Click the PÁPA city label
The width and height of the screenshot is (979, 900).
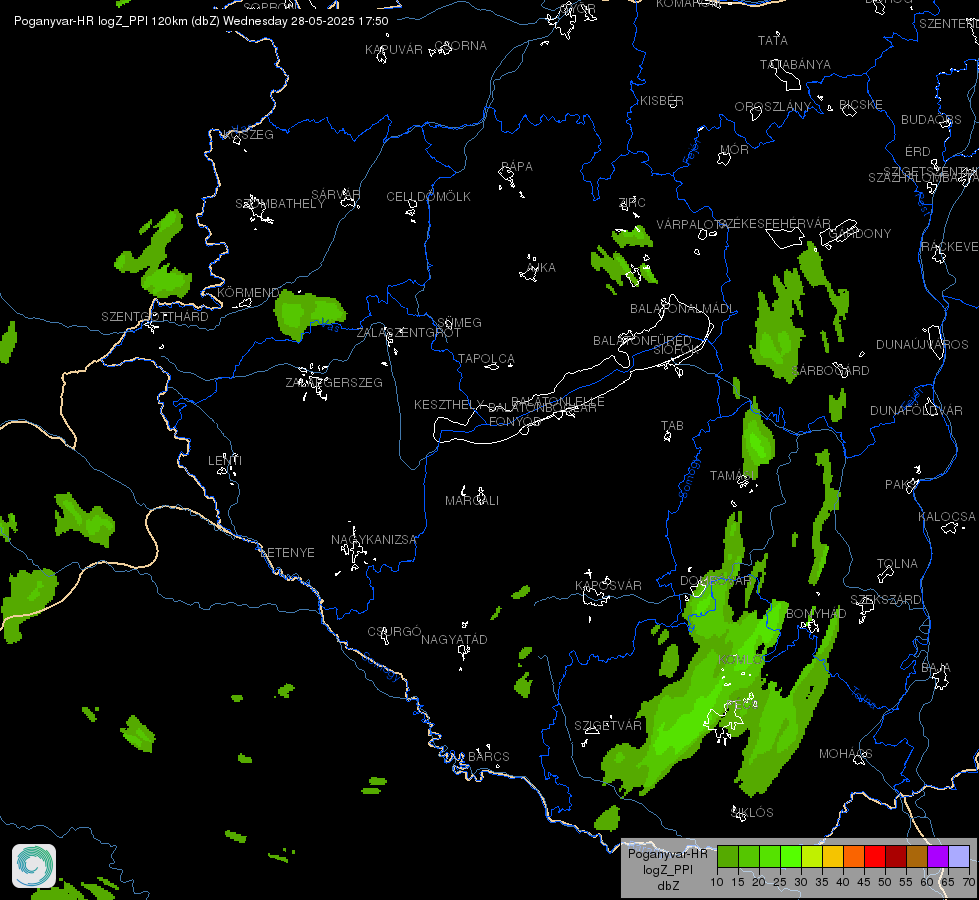point(517,167)
